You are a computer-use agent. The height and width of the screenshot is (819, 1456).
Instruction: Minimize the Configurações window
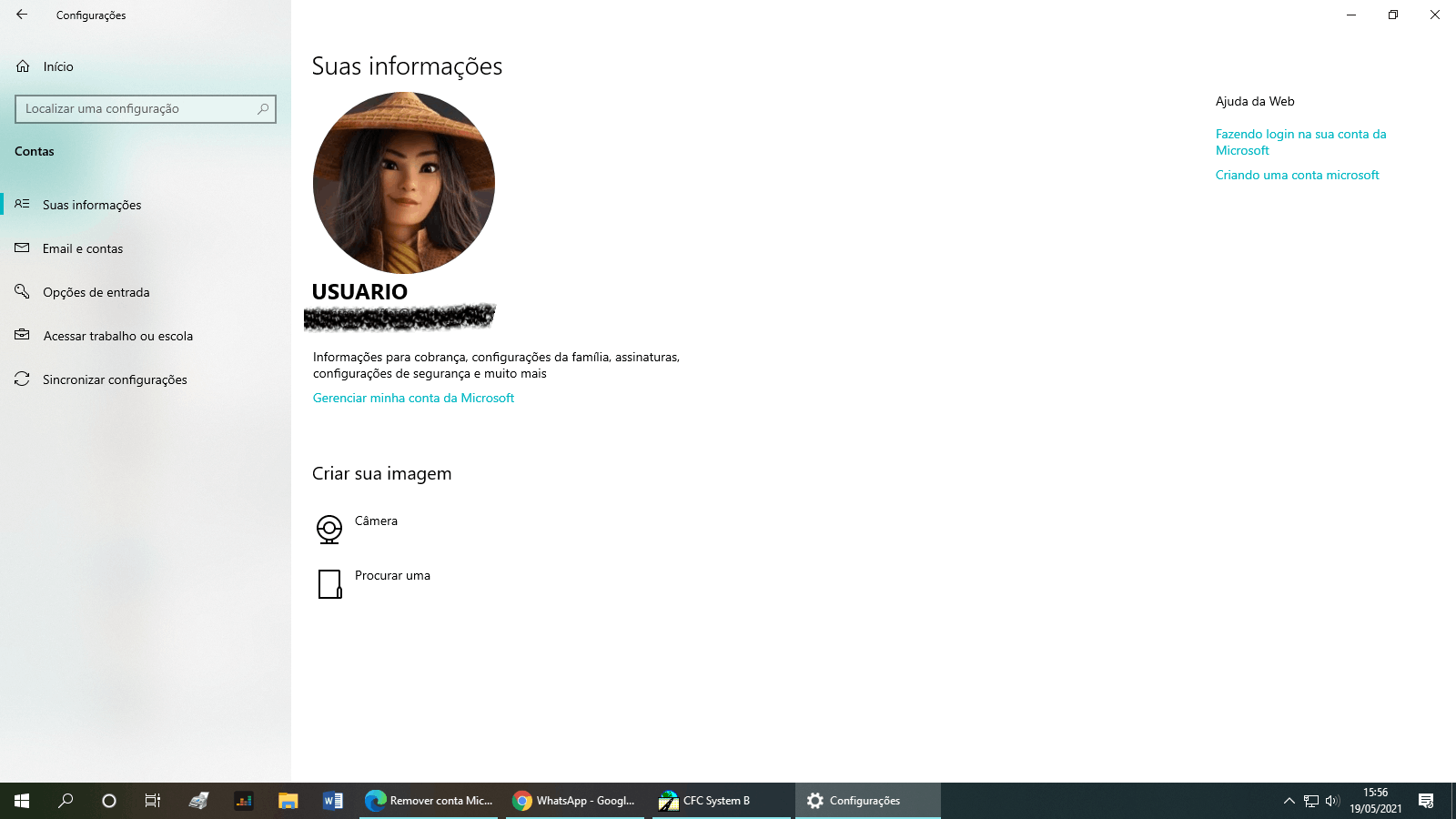(x=1351, y=15)
